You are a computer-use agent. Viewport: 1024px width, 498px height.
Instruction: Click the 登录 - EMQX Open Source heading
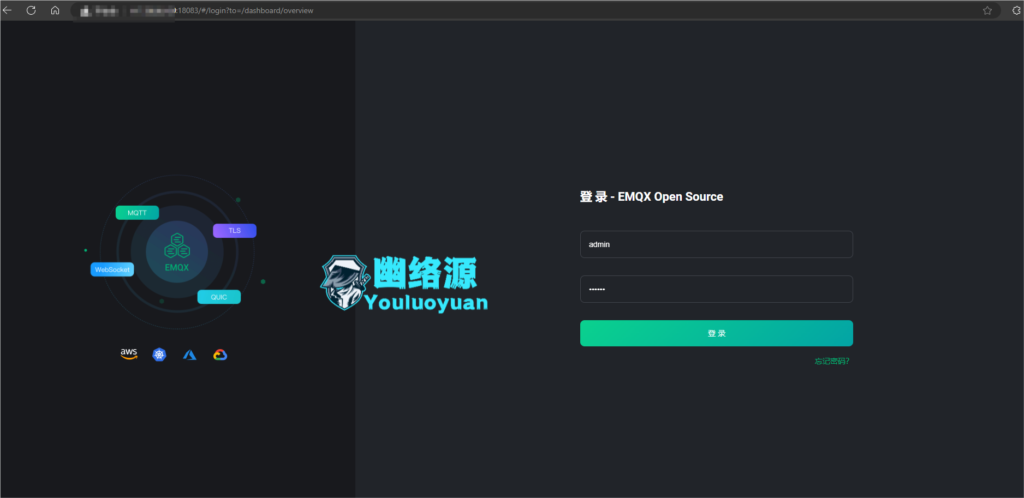[651, 196]
